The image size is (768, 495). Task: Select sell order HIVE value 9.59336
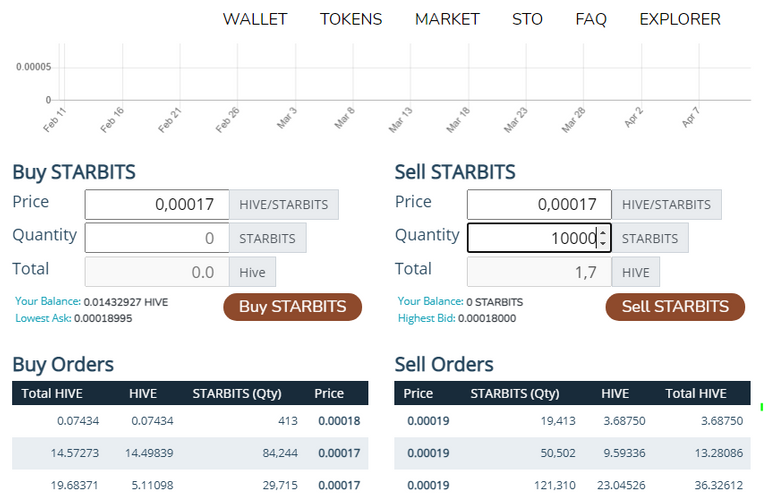(624, 453)
